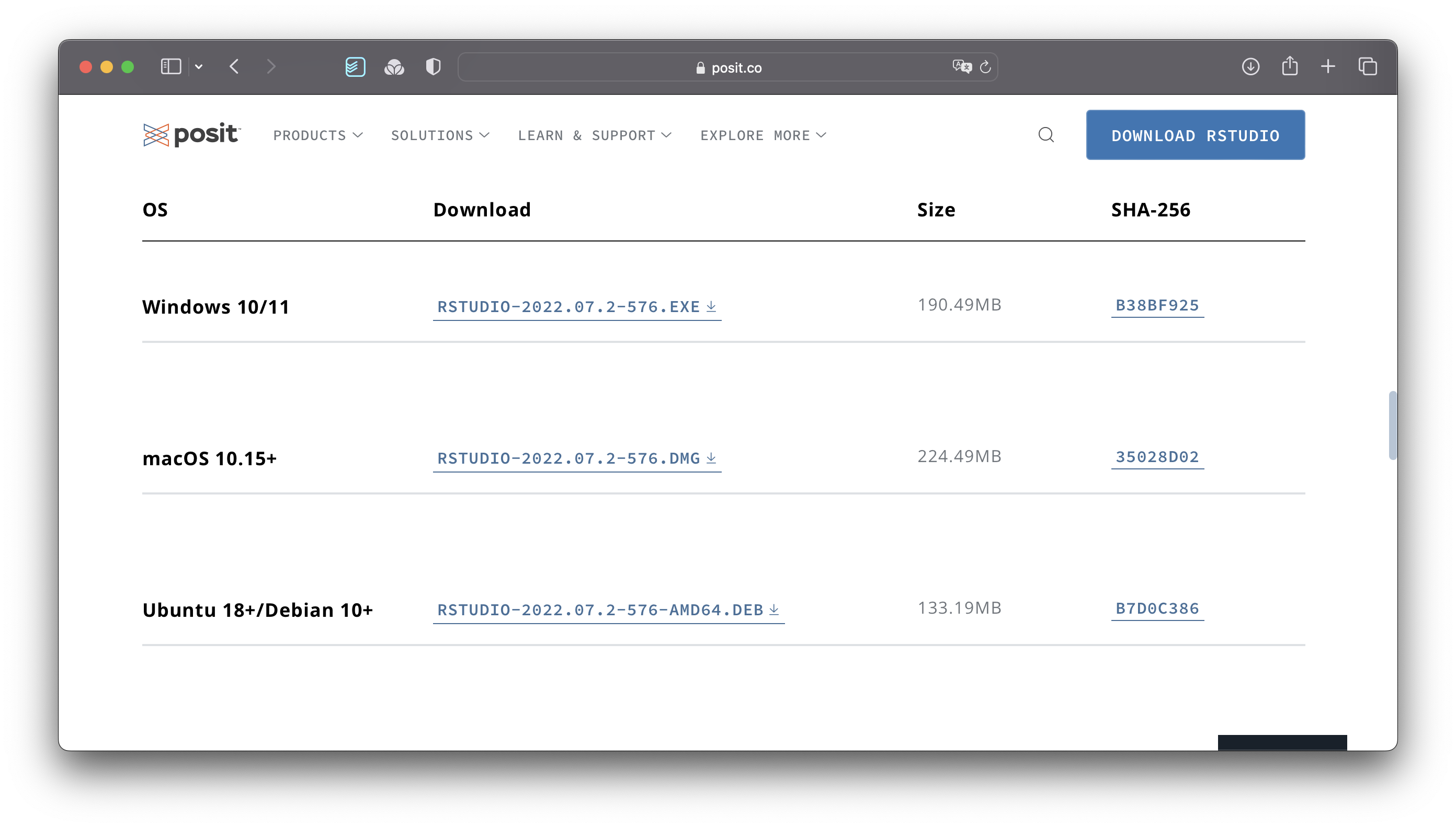
Task: Open the Share sheet icon
Action: [1289, 66]
